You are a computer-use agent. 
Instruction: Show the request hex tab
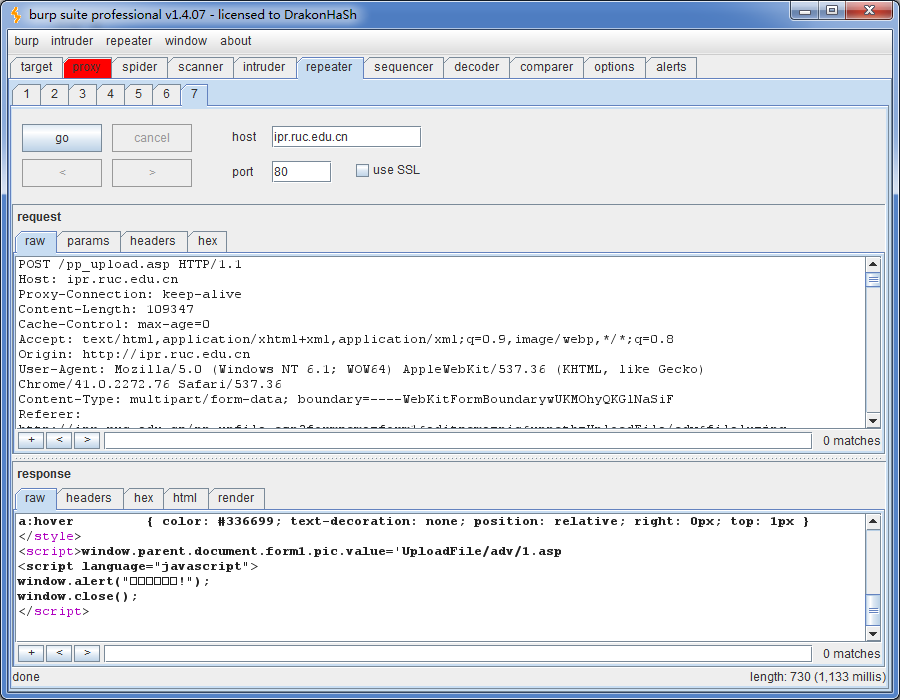tap(208, 241)
